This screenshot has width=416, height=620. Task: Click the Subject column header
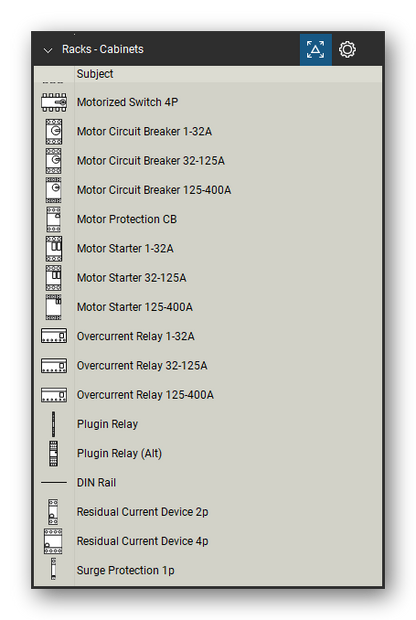[95, 74]
